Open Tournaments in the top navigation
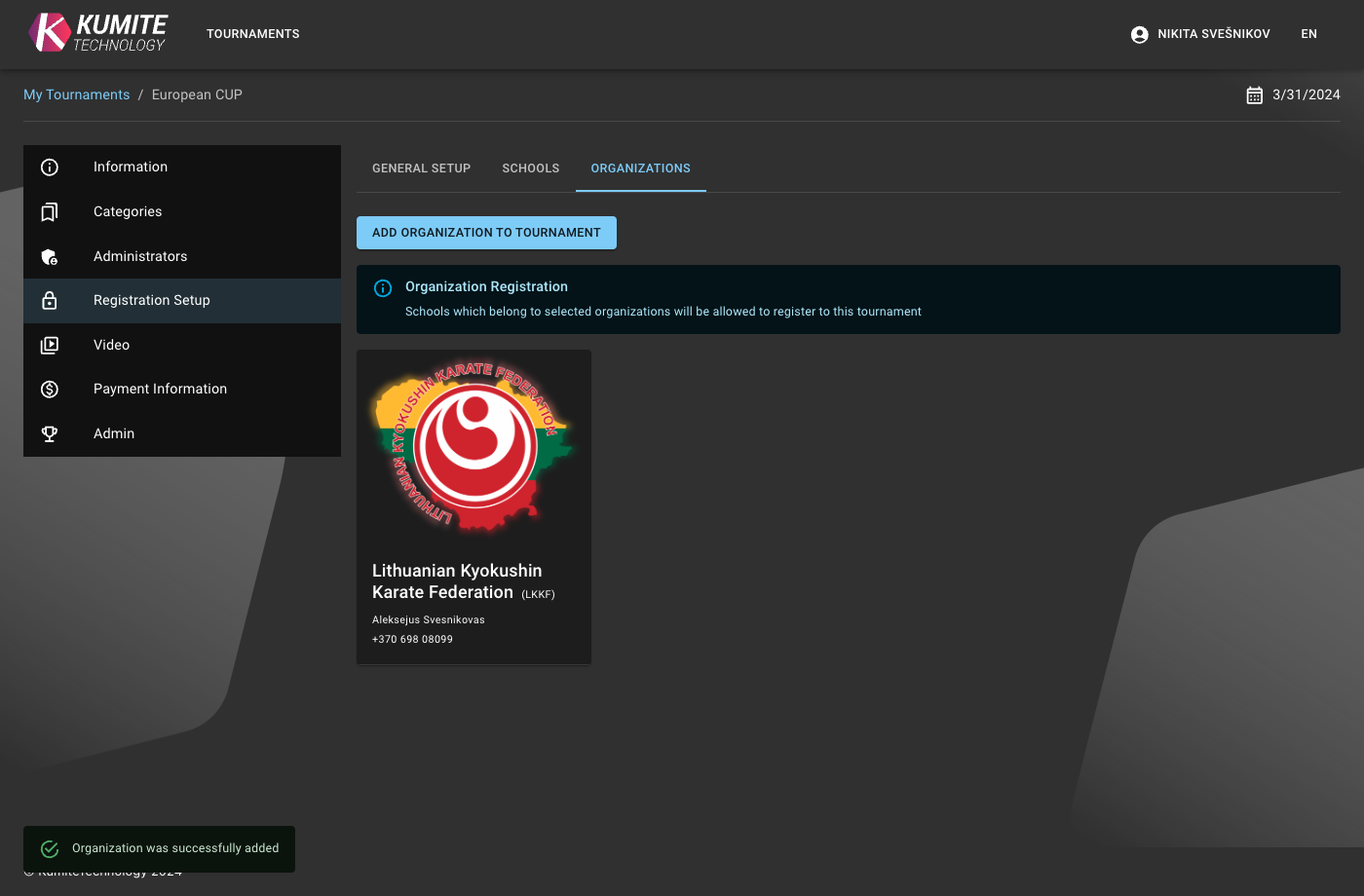Image resolution: width=1364 pixels, height=896 pixels. click(253, 34)
